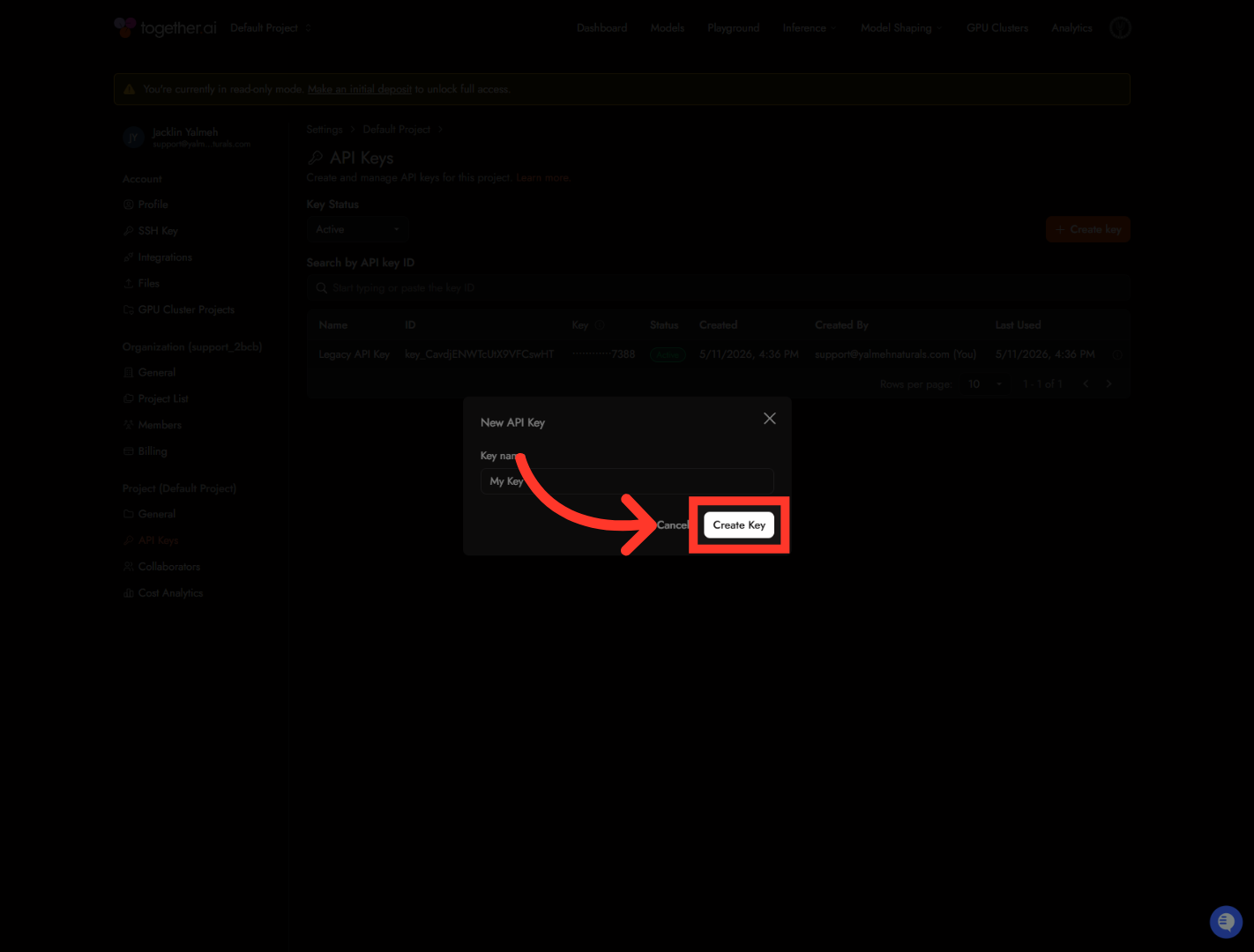Open the Analytics page

pyautogui.click(x=1071, y=28)
